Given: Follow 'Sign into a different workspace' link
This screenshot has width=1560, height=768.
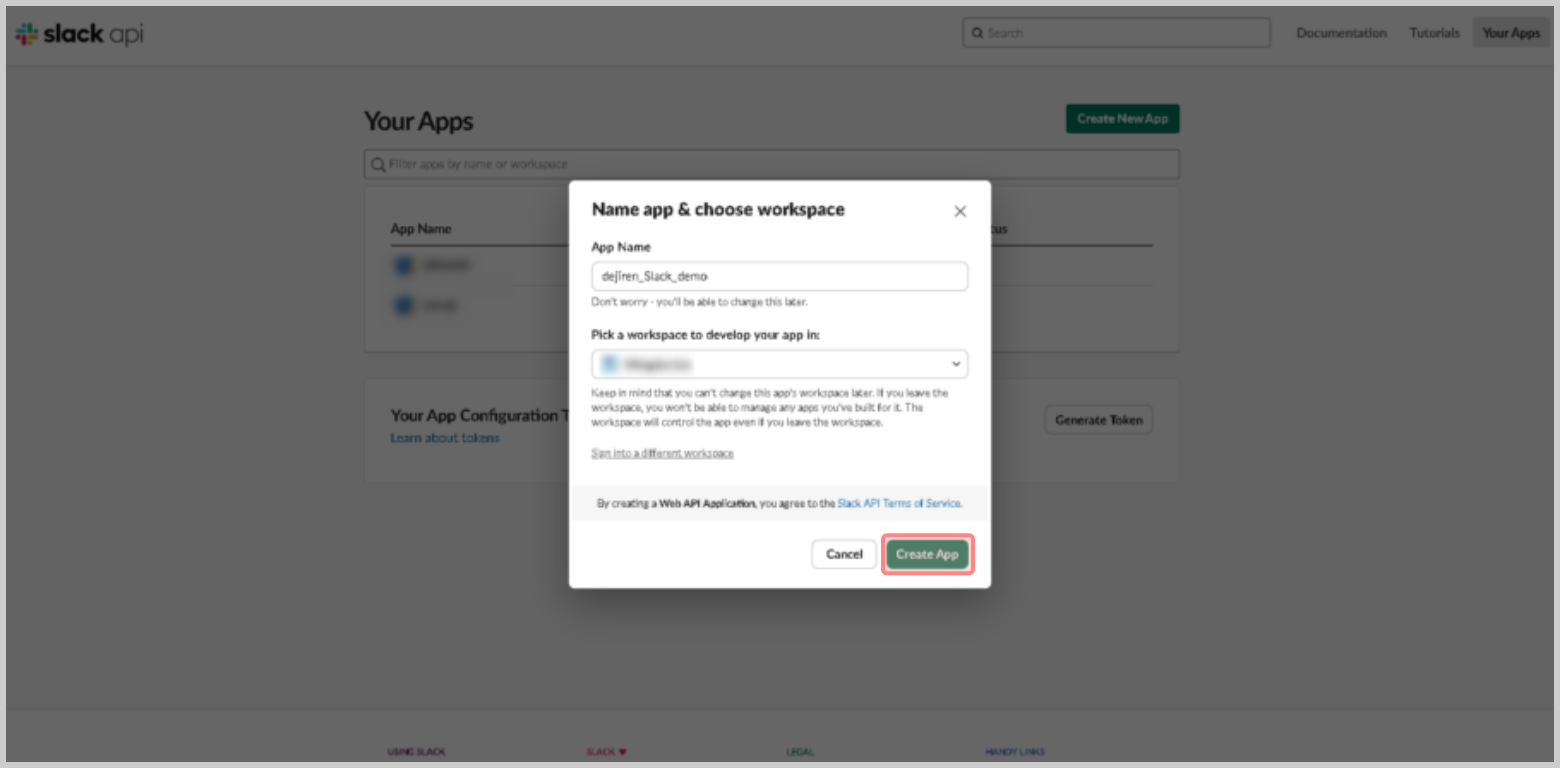Looking at the screenshot, I should tap(662, 453).
